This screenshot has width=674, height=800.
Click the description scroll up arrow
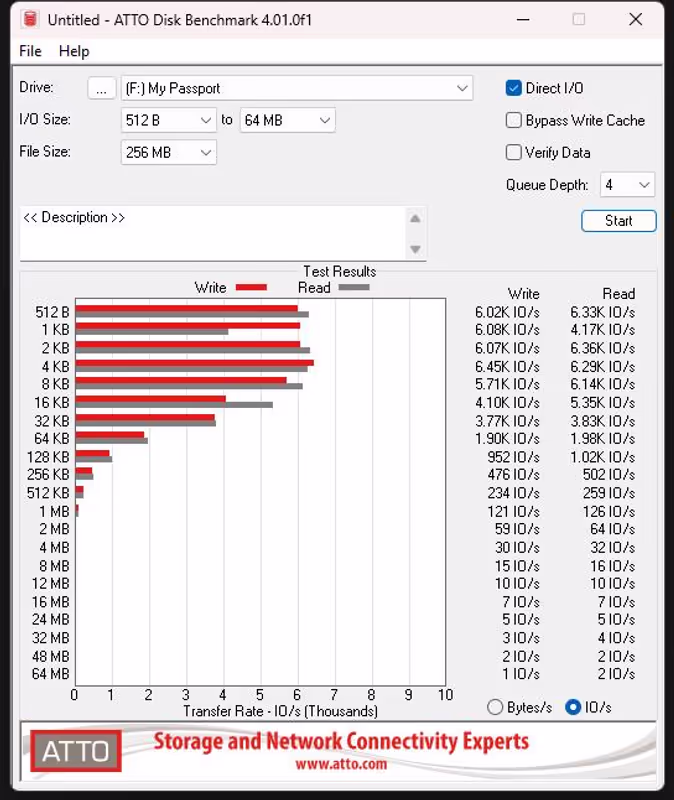click(415, 219)
